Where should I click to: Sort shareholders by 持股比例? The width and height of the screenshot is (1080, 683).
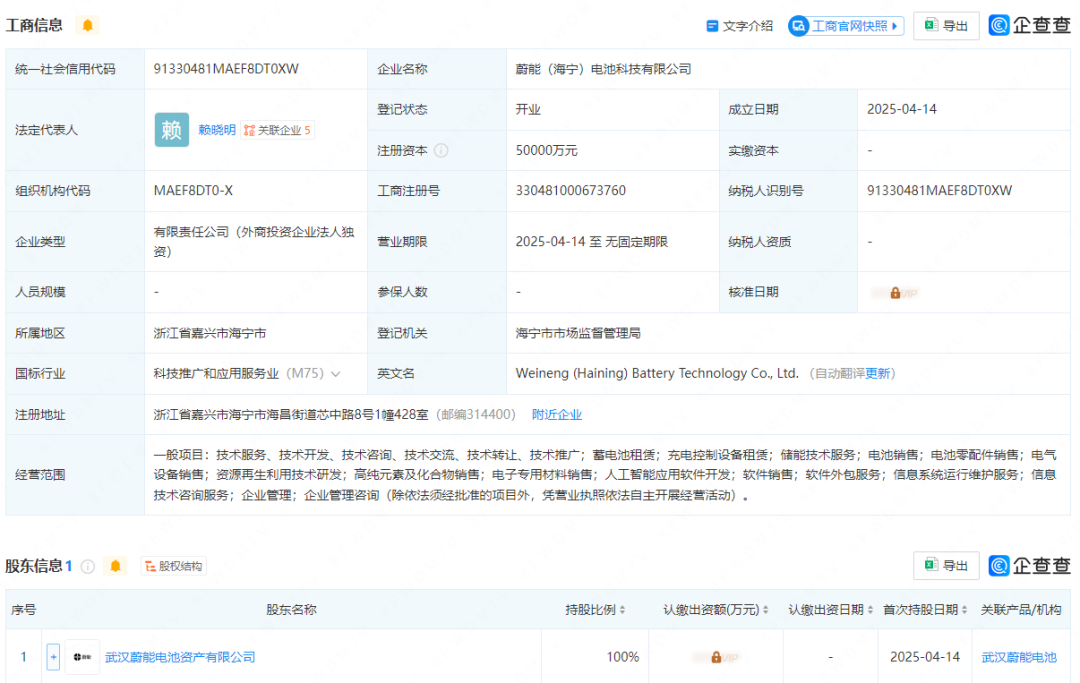coord(596,609)
